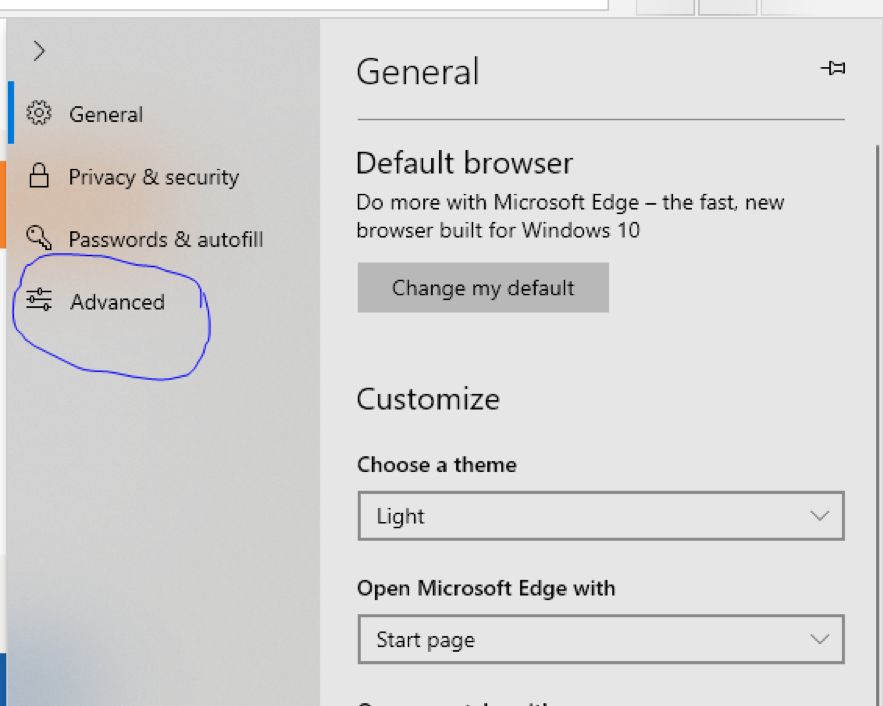The width and height of the screenshot is (883, 706).
Task: Click the Passwords & autofill key icon
Action: click(x=39, y=239)
